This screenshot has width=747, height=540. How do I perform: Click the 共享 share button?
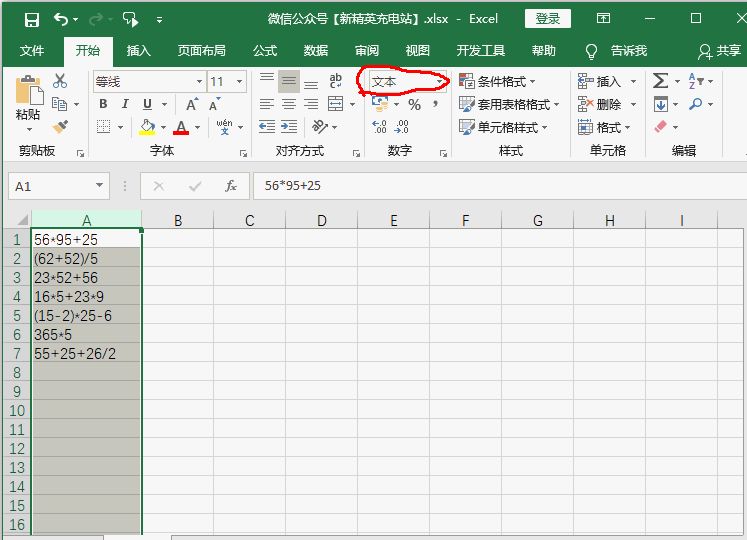[x=720, y=51]
